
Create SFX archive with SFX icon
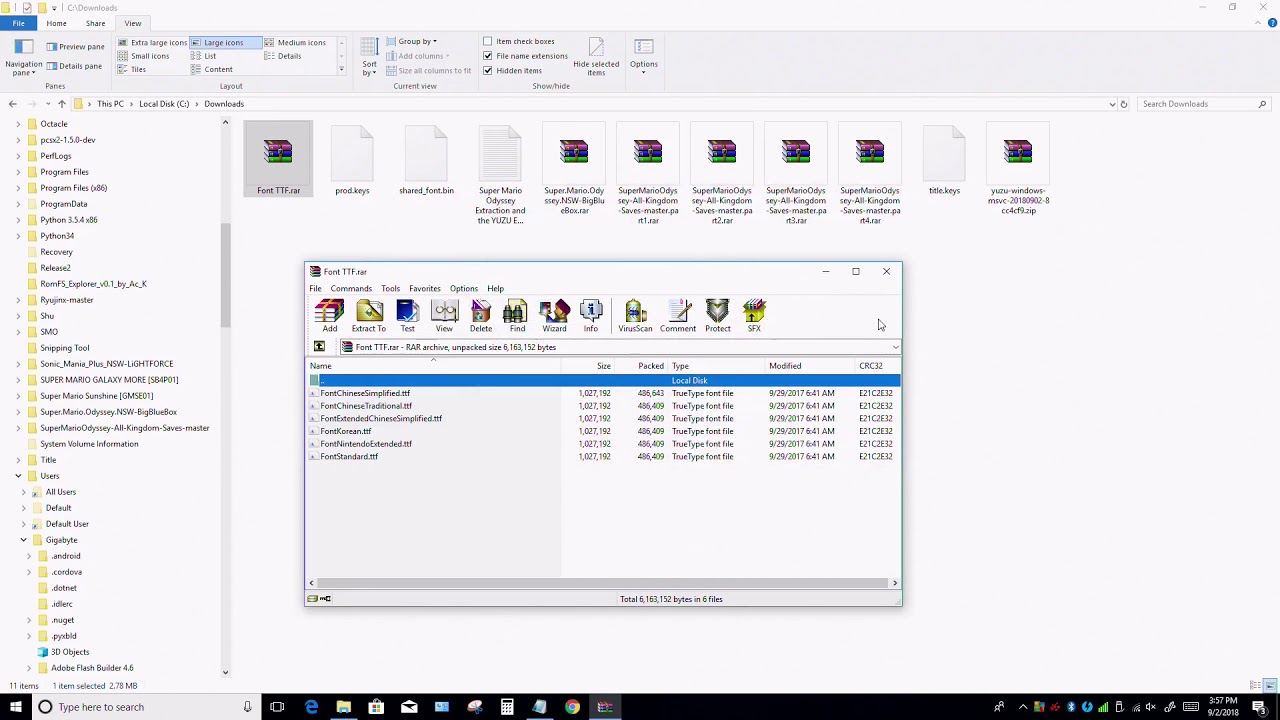coord(754,316)
